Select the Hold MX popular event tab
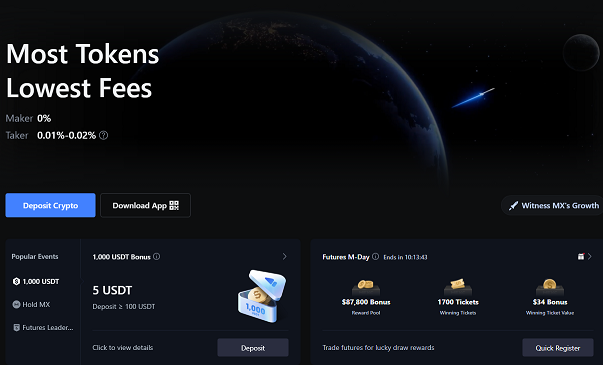This screenshot has width=603, height=365. (x=31, y=305)
